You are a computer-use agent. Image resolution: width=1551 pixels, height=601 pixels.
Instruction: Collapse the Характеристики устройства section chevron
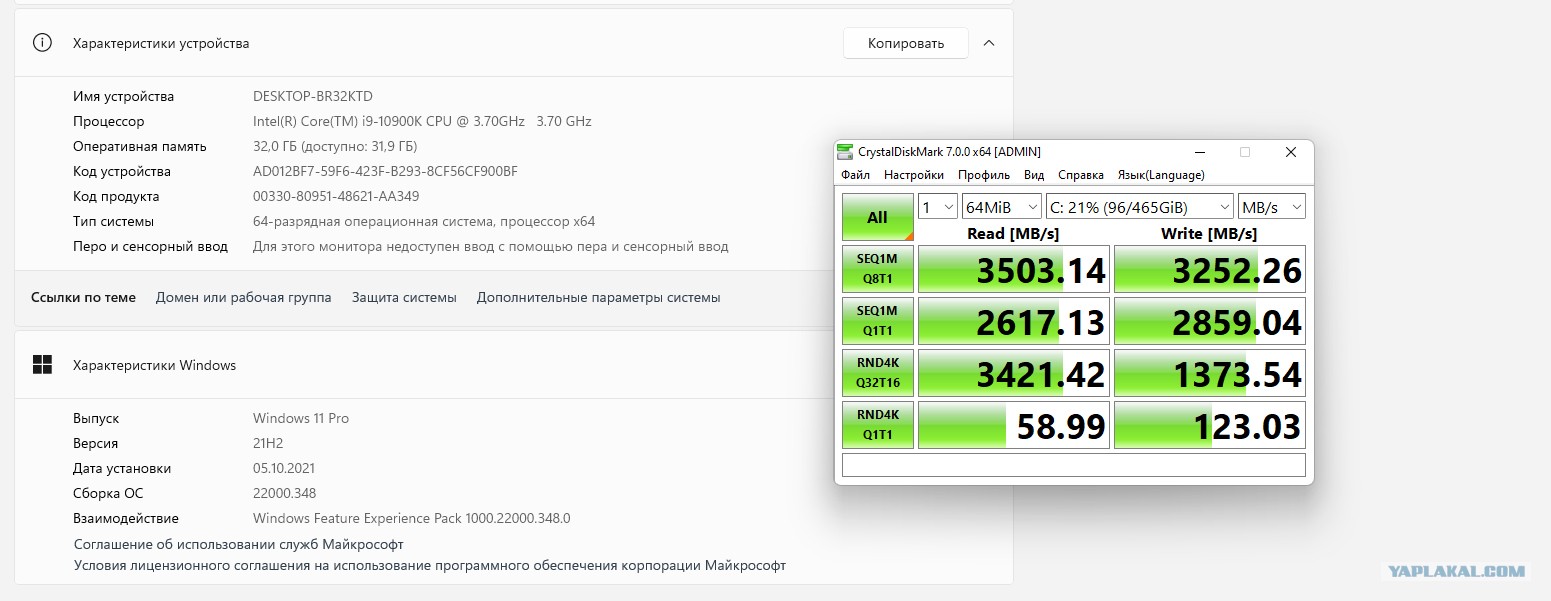click(x=989, y=43)
